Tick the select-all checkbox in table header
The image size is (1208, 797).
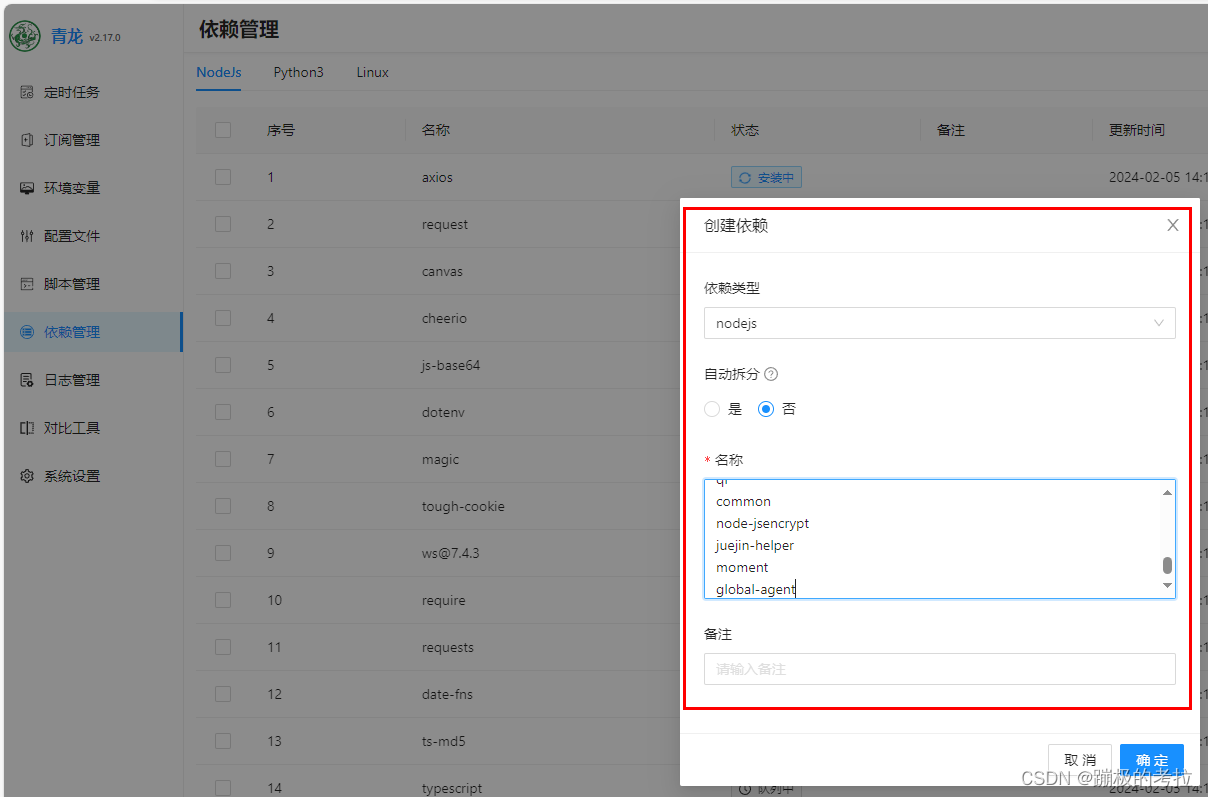(x=223, y=130)
